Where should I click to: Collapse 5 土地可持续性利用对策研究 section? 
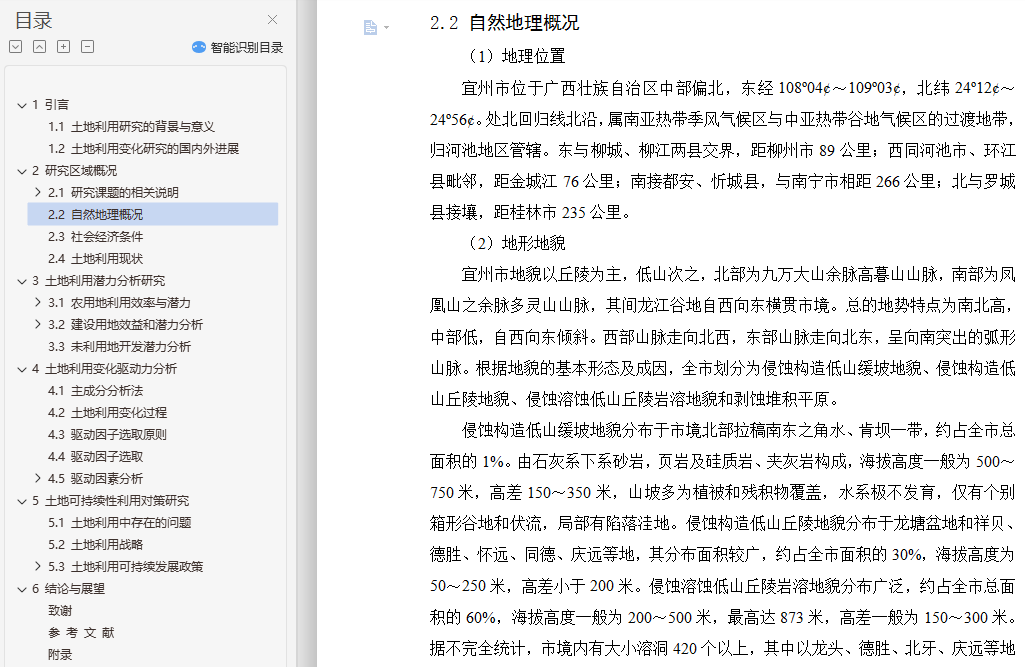pos(22,501)
